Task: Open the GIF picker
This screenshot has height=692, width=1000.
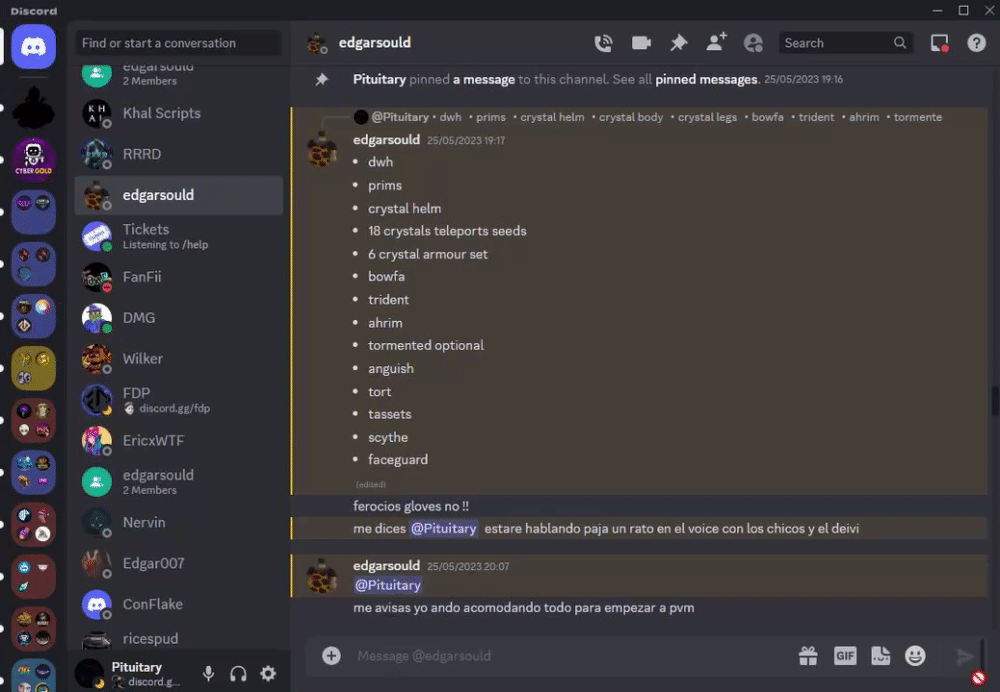Action: pyautogui.click(x=845, y=656)
